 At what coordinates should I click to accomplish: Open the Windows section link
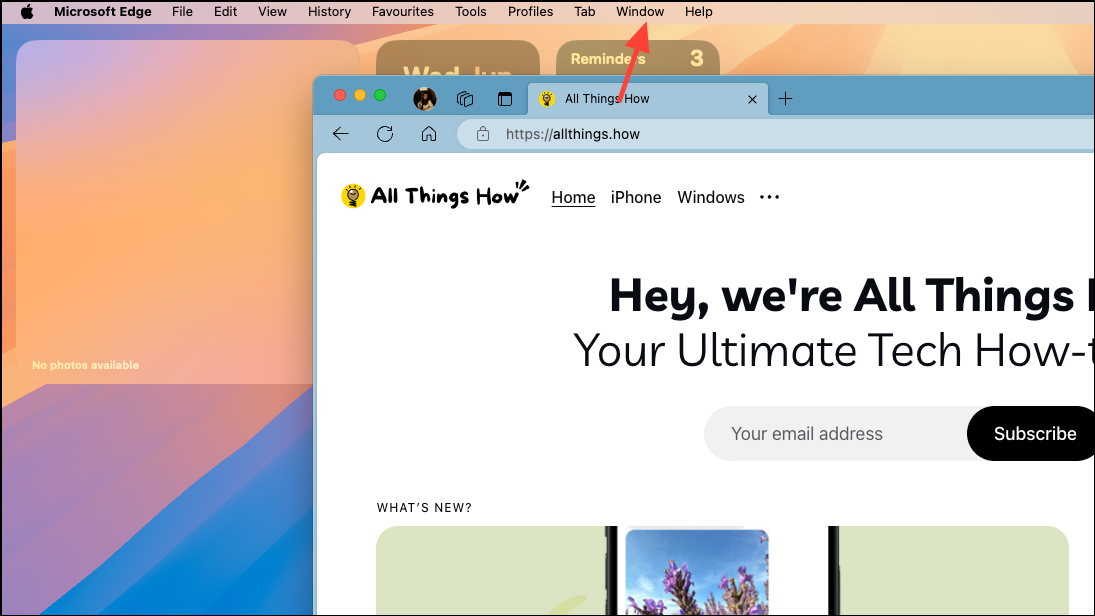point(710,197)
